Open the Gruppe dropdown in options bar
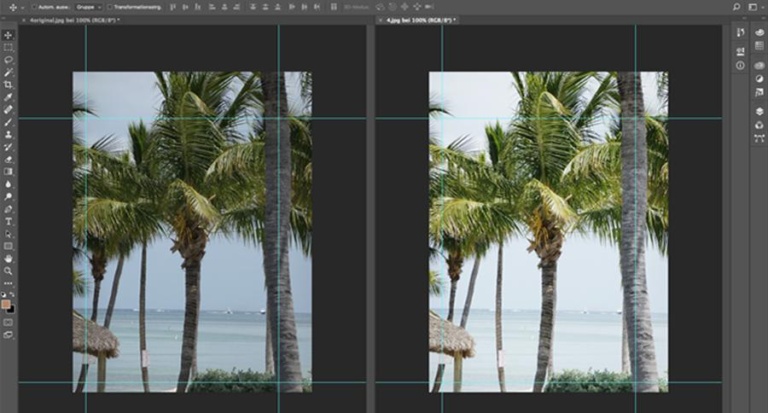Image resolution: width=768 pixels, height=413 pixels. [x=88, y=7]
